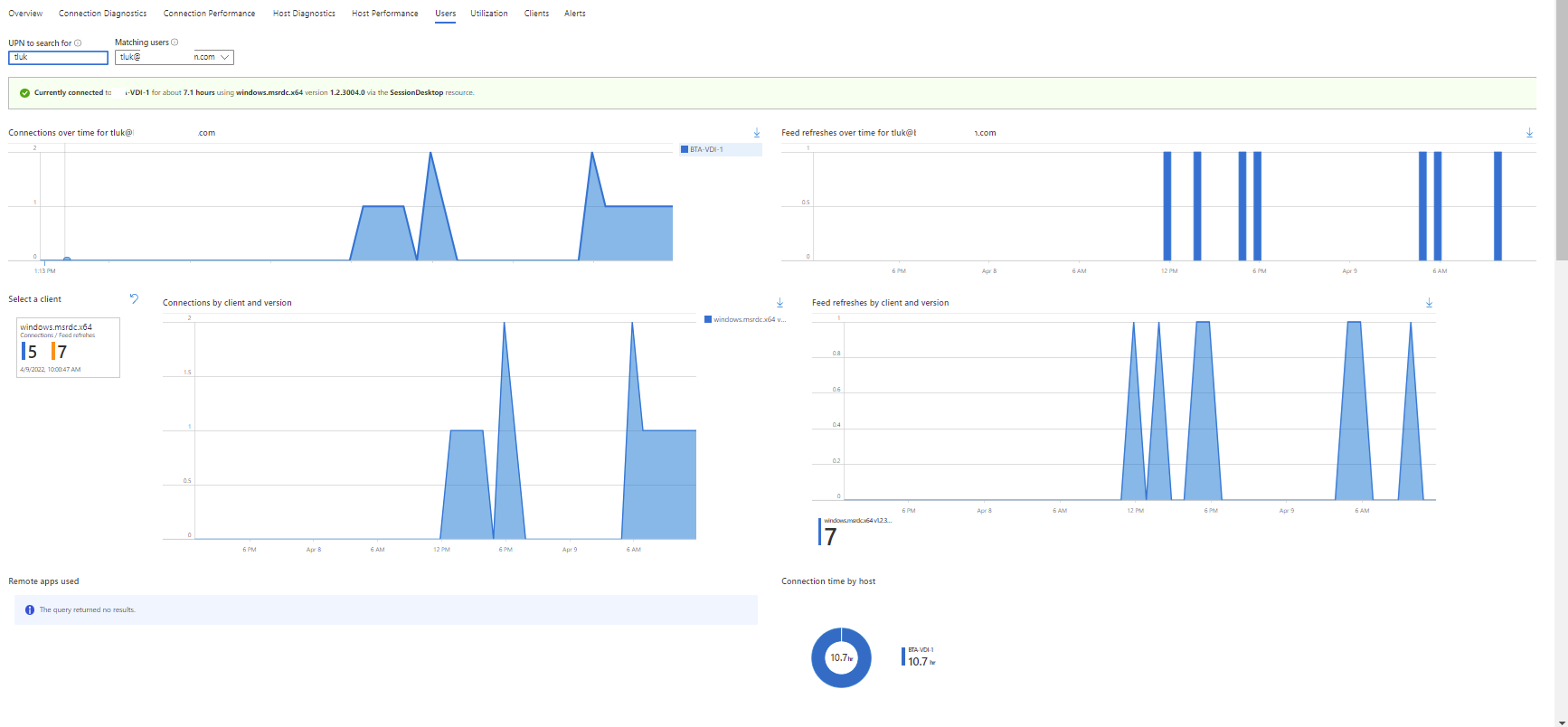This screenshot has width=1568, height=727.
Task: Select the Host Performance tab
Action: pyautogui.click(x=384, y=14)
